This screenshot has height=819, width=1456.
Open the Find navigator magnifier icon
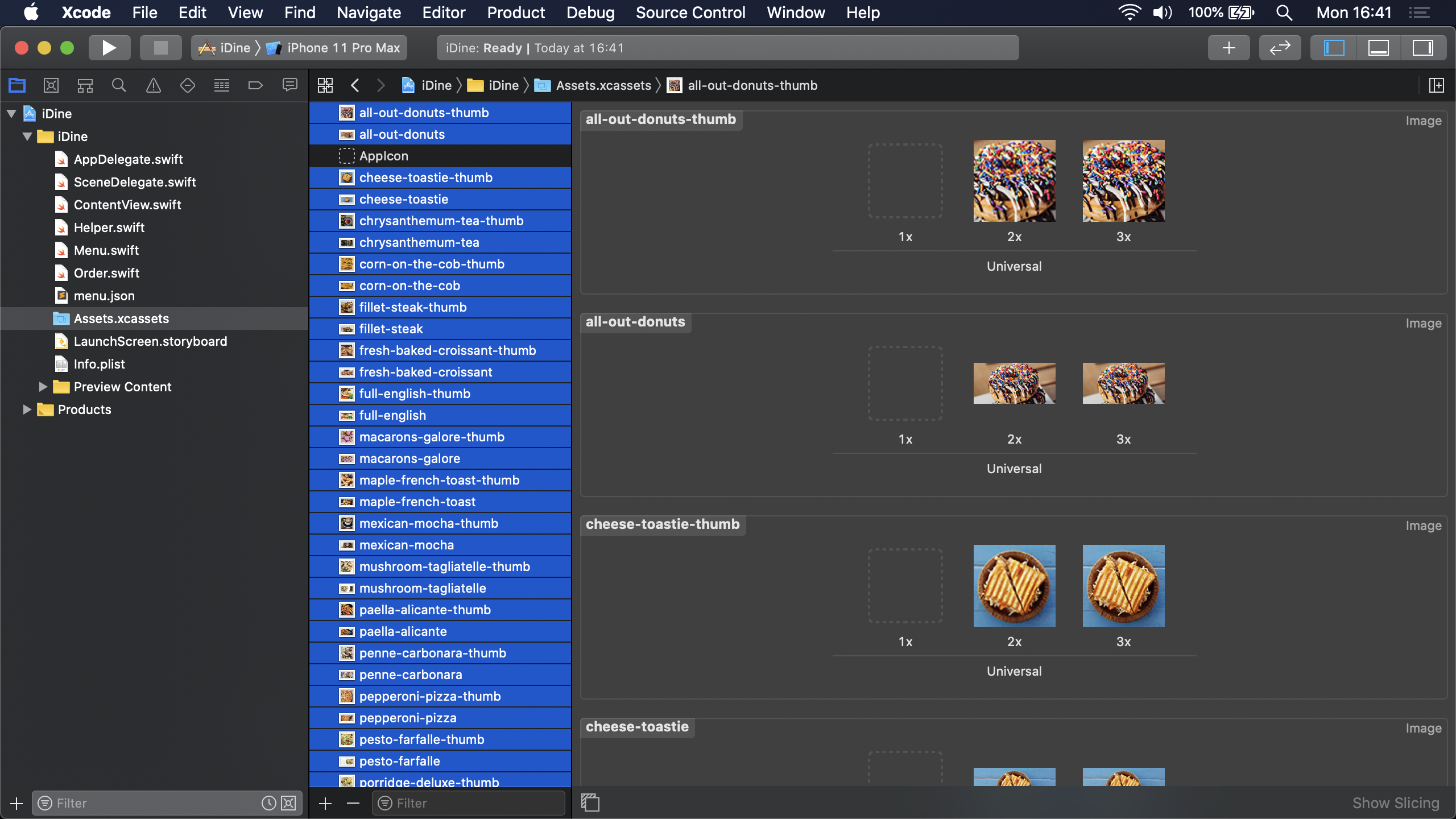pyautogui.click(x=119, y=85)
